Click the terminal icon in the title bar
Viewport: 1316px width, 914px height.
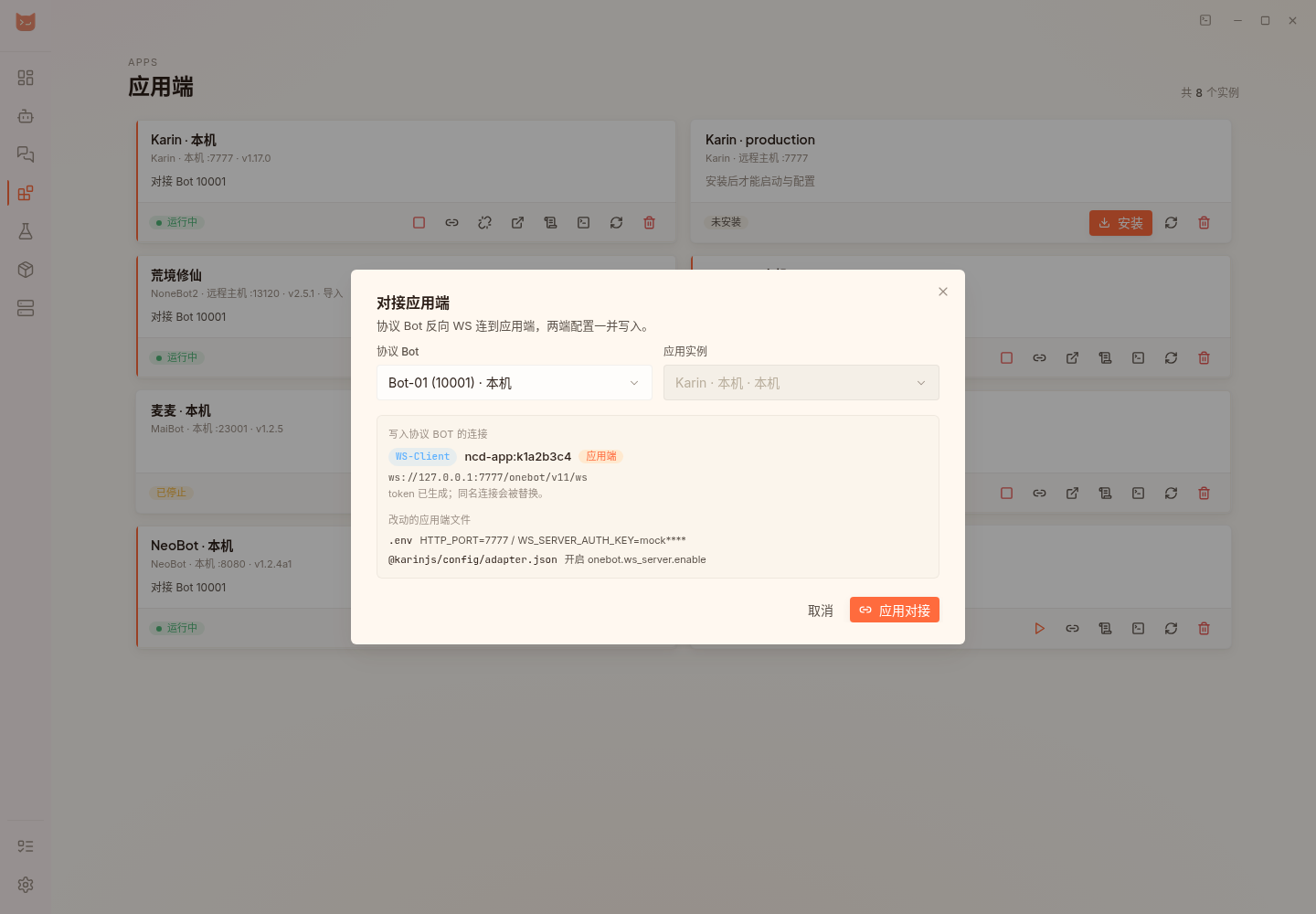tap(1205, 20)
